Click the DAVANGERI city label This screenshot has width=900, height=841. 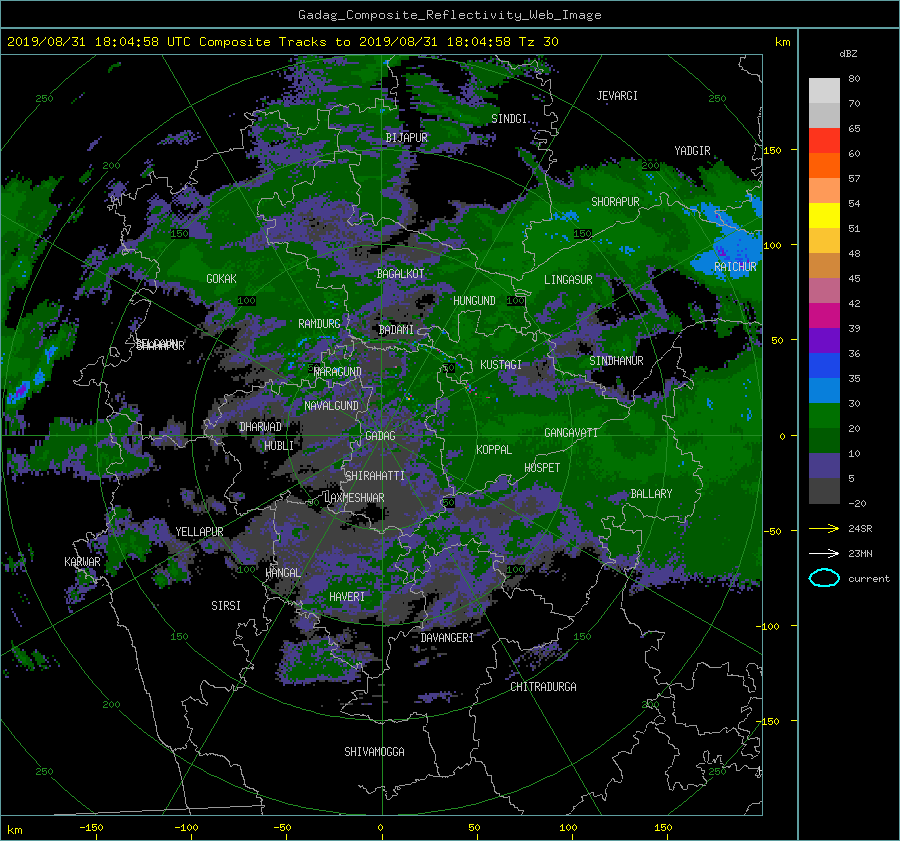point(447,638)
